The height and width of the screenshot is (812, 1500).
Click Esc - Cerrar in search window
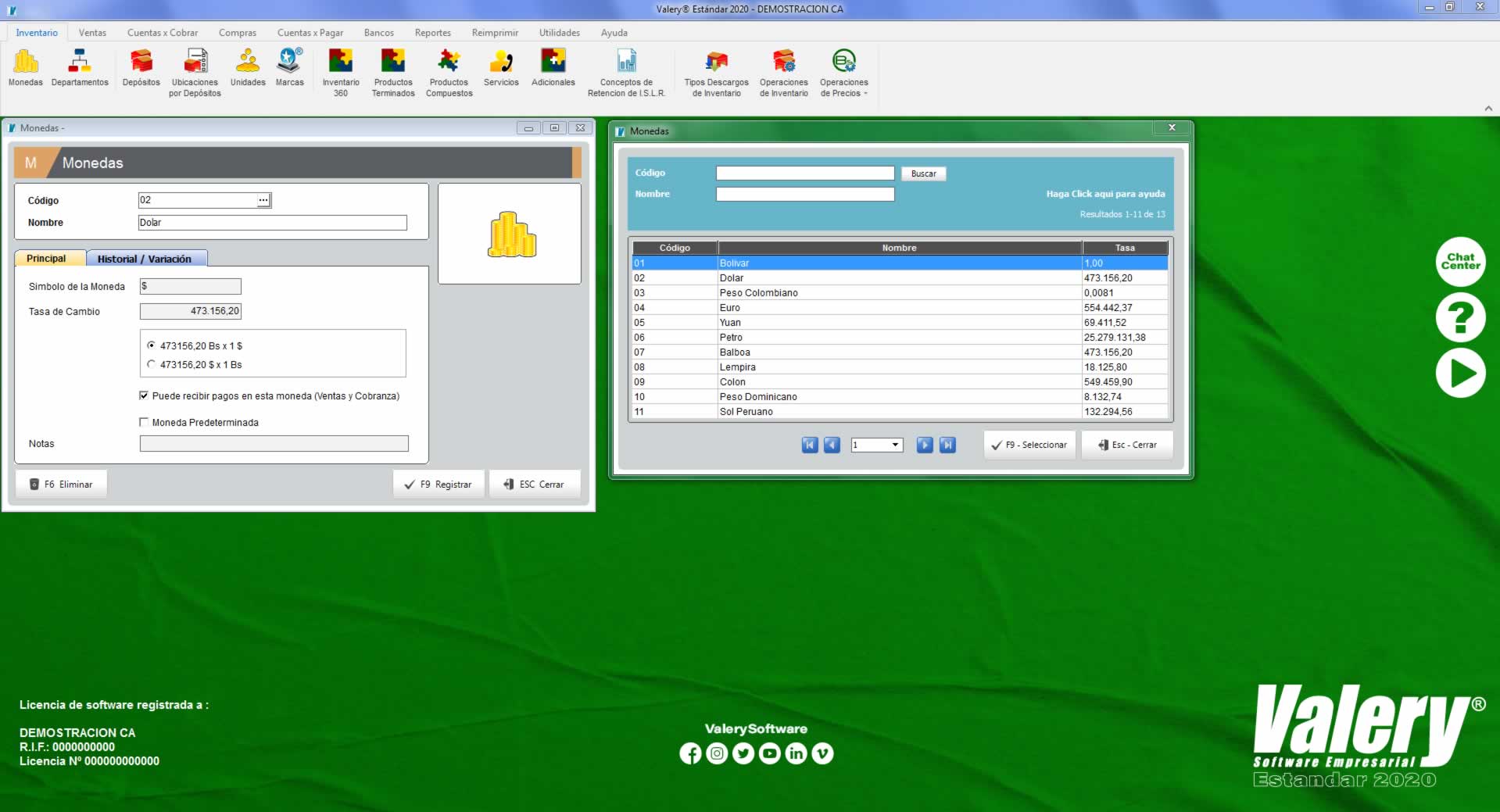[1127, 445]
